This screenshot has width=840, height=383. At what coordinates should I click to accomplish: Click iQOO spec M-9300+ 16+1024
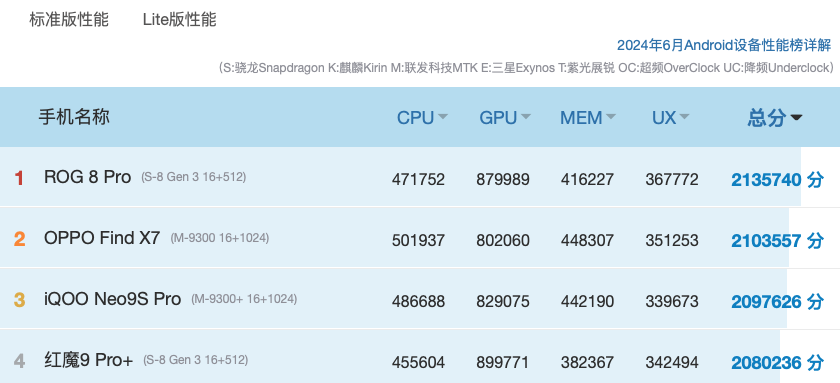(244, 299)
